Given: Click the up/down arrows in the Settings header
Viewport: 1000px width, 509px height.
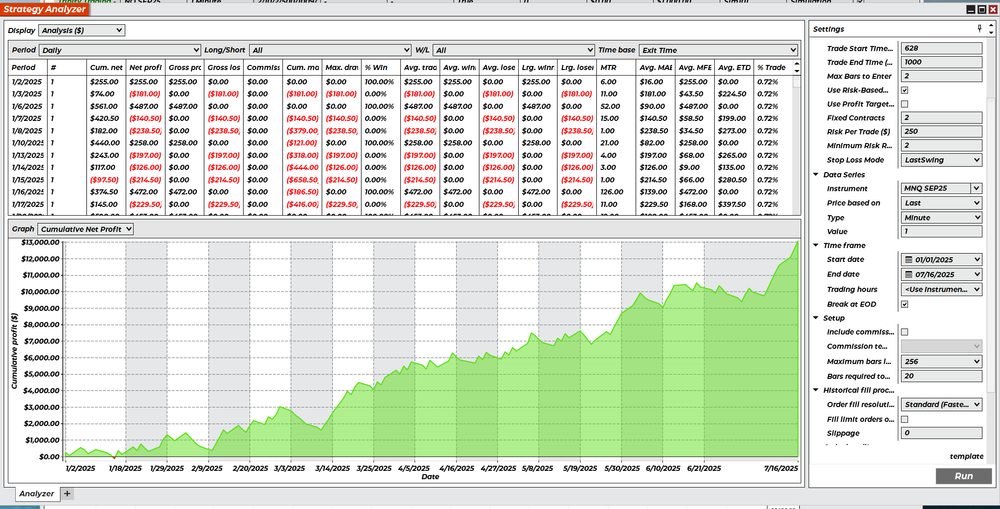Looking at the screenshot, I should pyautogui.click(x=990, y=29).
